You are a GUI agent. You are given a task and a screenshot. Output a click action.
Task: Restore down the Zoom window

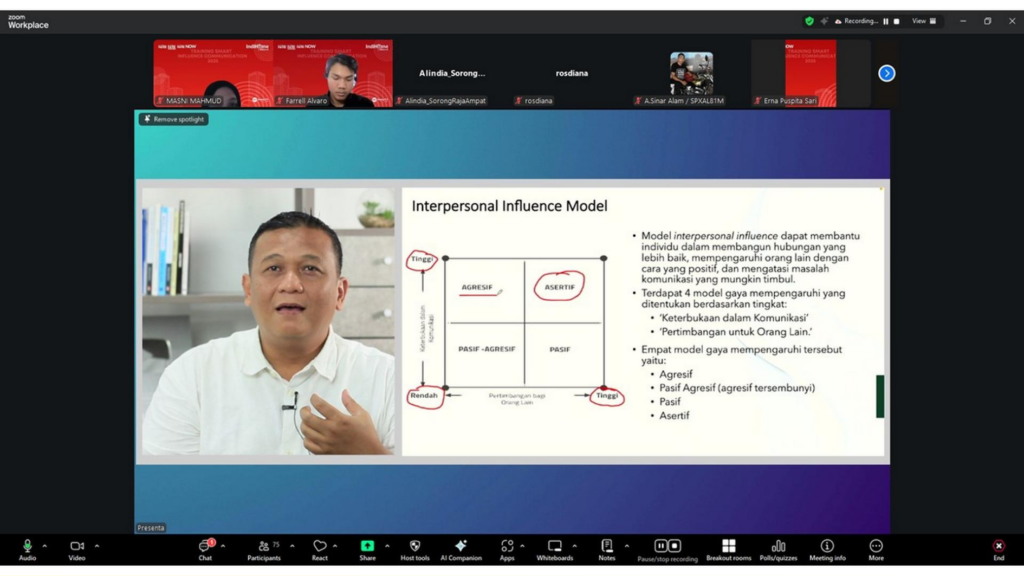pos(987,21)
